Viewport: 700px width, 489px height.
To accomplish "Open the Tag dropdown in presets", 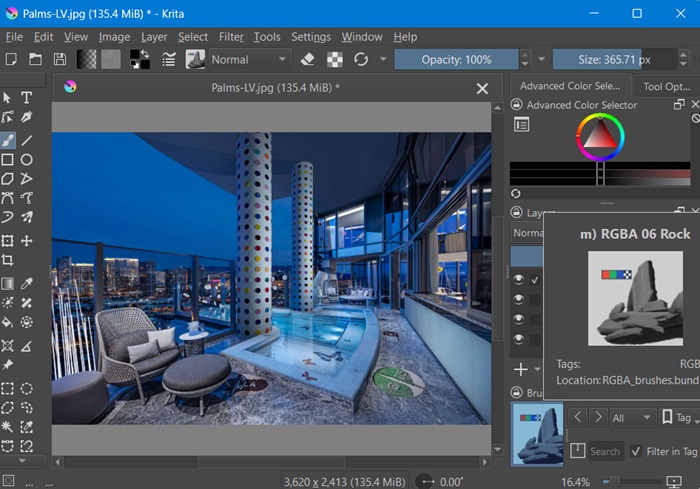I will point(679,418).
